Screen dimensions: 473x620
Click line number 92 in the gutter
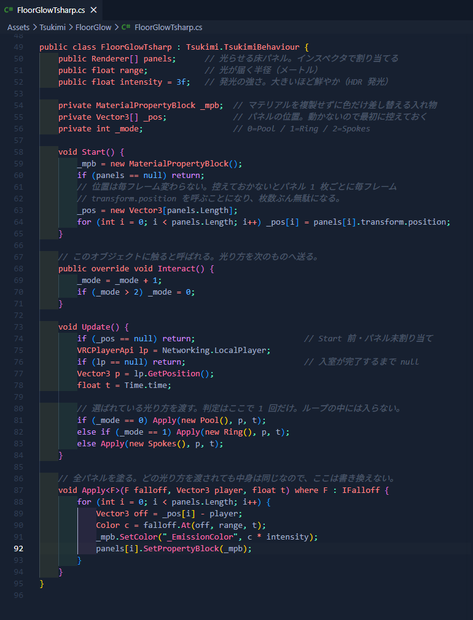[x=18, y=548]
